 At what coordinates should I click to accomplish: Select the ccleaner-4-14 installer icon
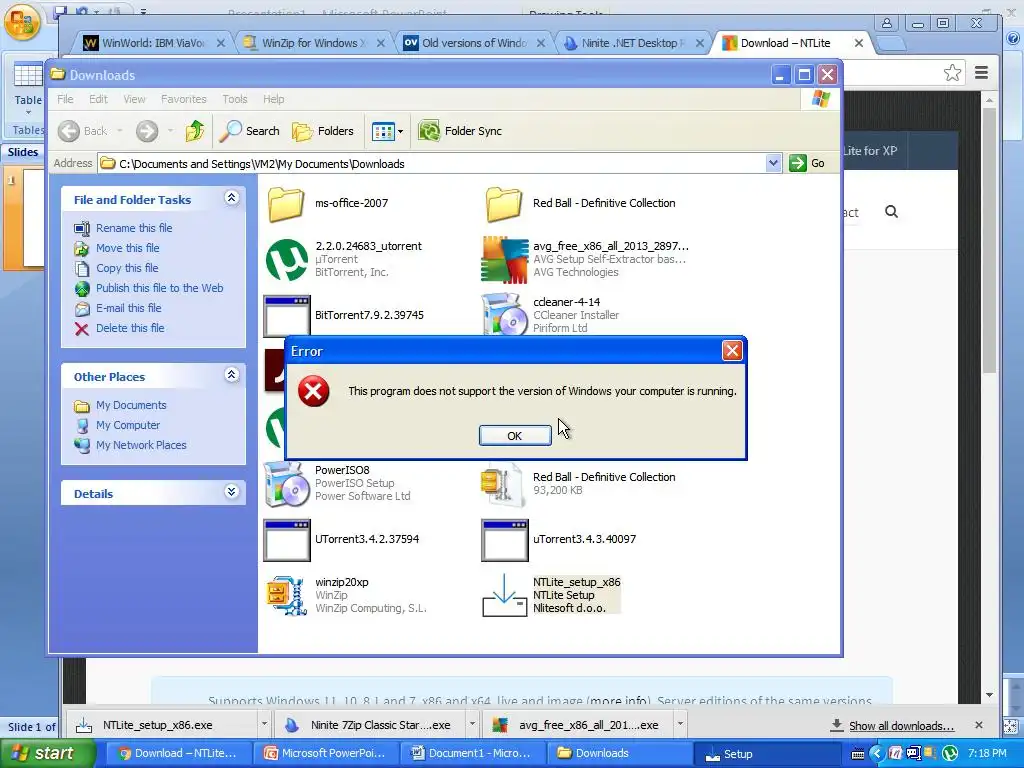coord(504,315)
